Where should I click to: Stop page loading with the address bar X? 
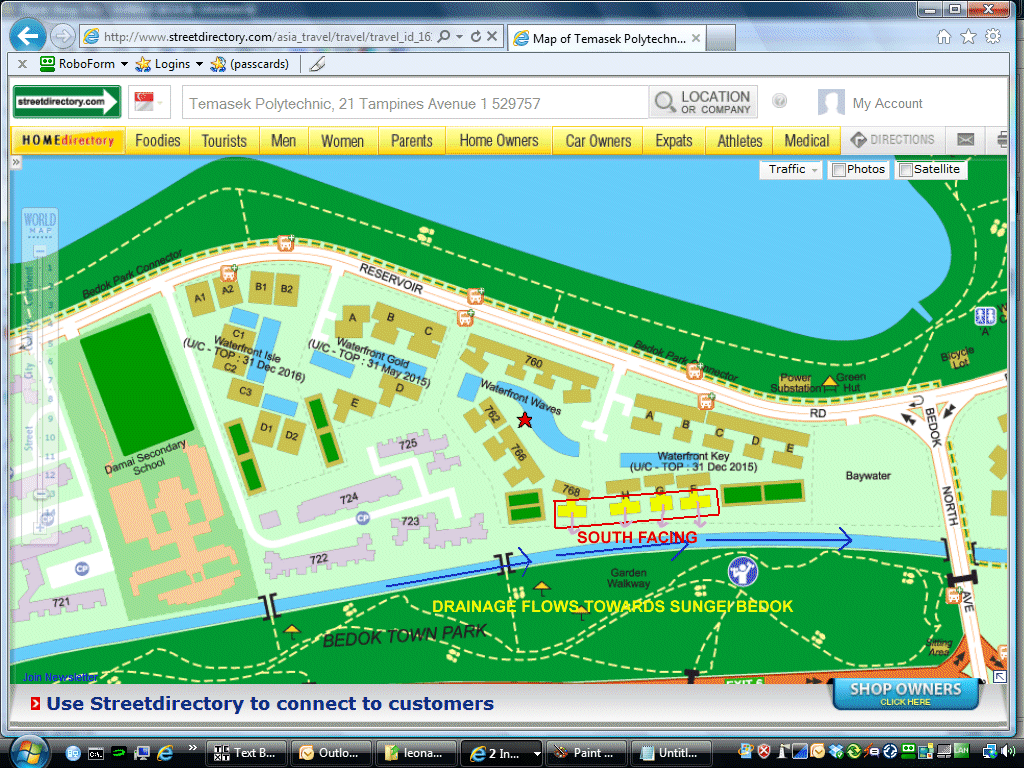pos(492,37)
